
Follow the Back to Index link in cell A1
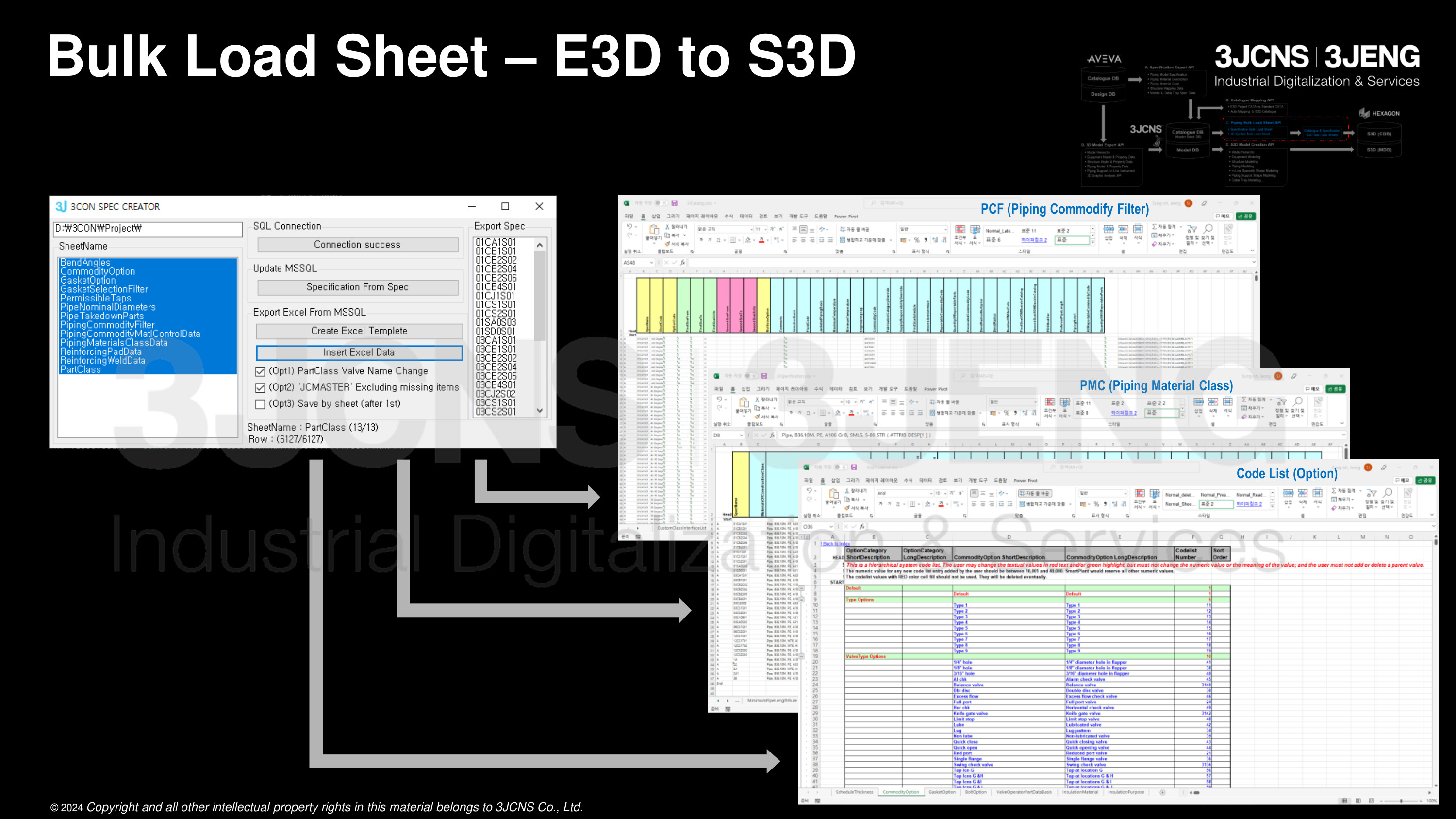tap(835, 544)
